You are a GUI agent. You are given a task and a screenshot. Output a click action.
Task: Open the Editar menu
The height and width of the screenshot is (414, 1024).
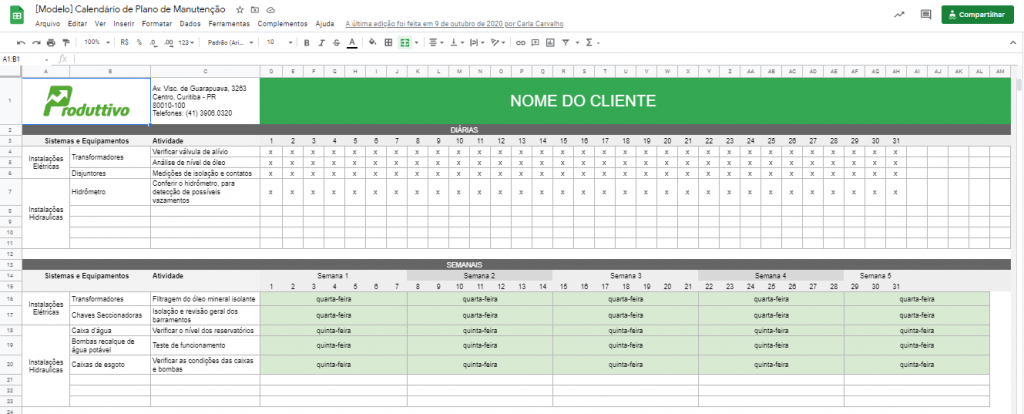77,24
